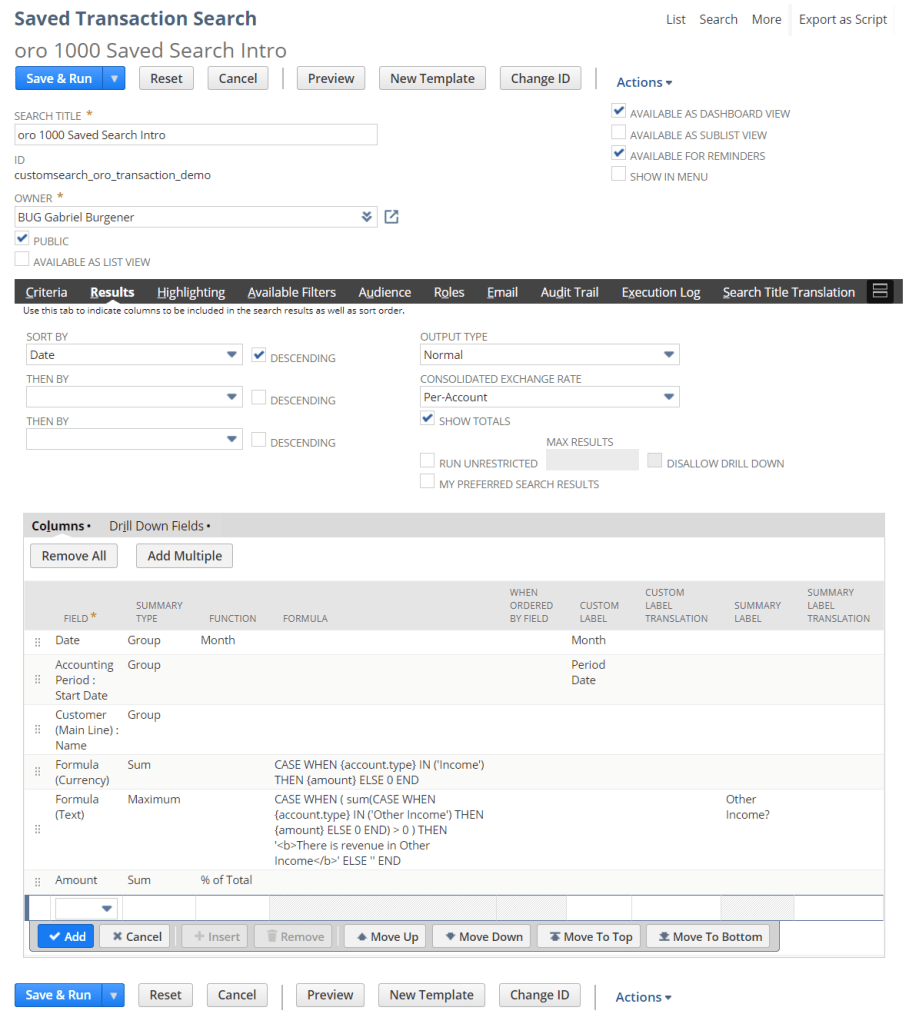
Task: Click Remove All columns button
Action: [74, 556]
